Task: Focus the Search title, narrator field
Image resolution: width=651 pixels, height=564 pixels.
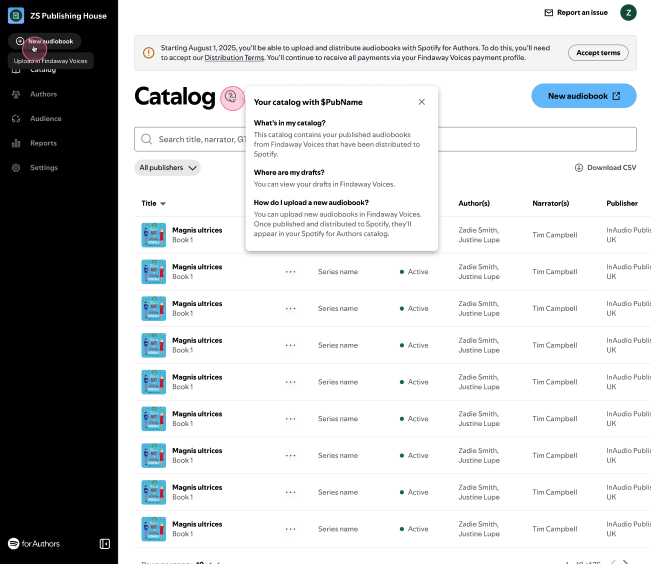Action: (x=385, y=139)
